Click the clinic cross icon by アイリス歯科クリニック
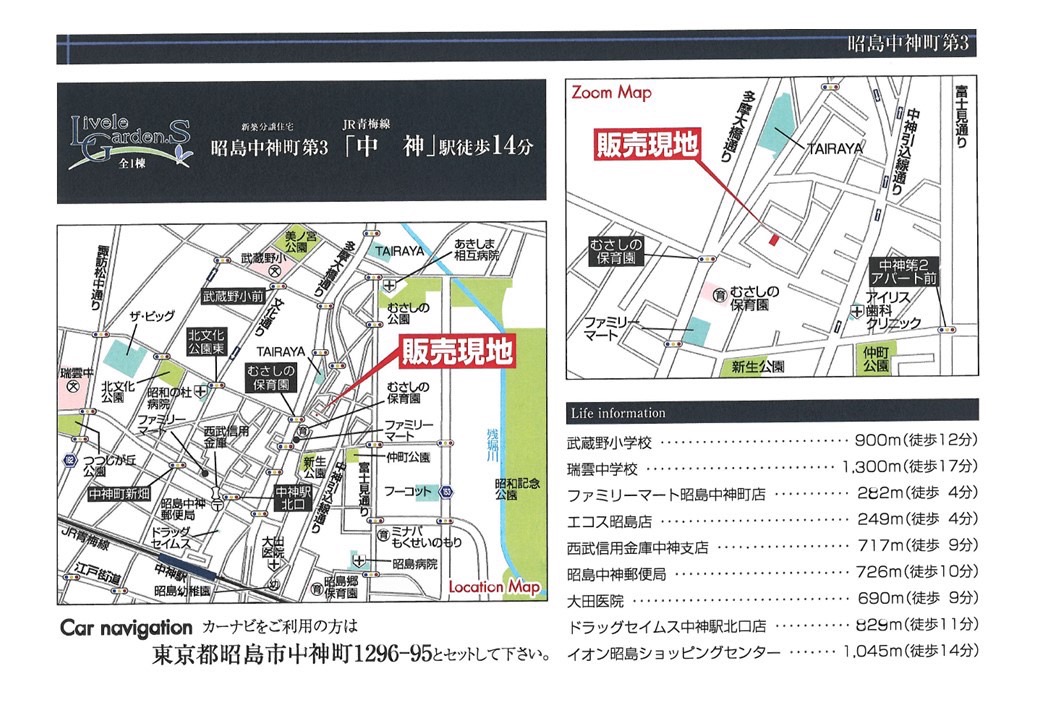Viewport: 1040px width, 720px height. [x=857, y=311]
